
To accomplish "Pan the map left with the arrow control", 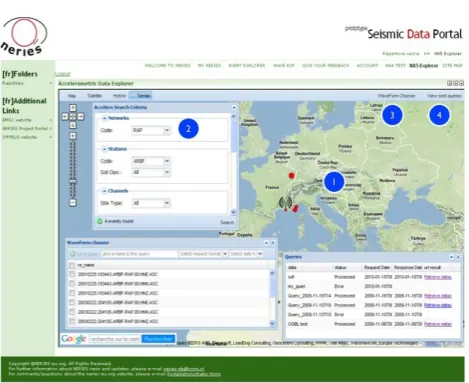I will [x=65, y=116].
